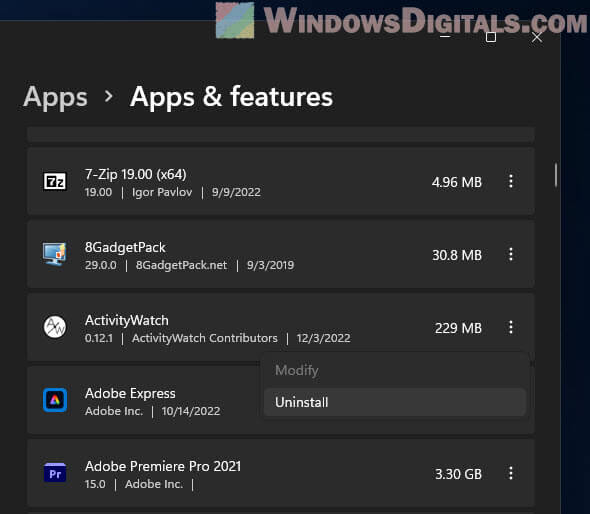Go back to Apps in the breadcrumb

55,97
